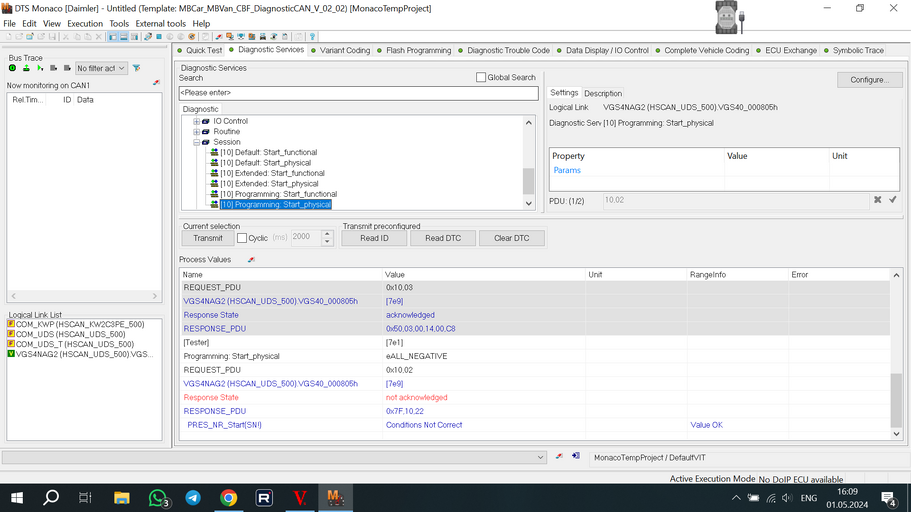Viewport: 911px width, 512px height.
Task: Cancel the PDU edit with the X icon
Action: pos(877,200)
